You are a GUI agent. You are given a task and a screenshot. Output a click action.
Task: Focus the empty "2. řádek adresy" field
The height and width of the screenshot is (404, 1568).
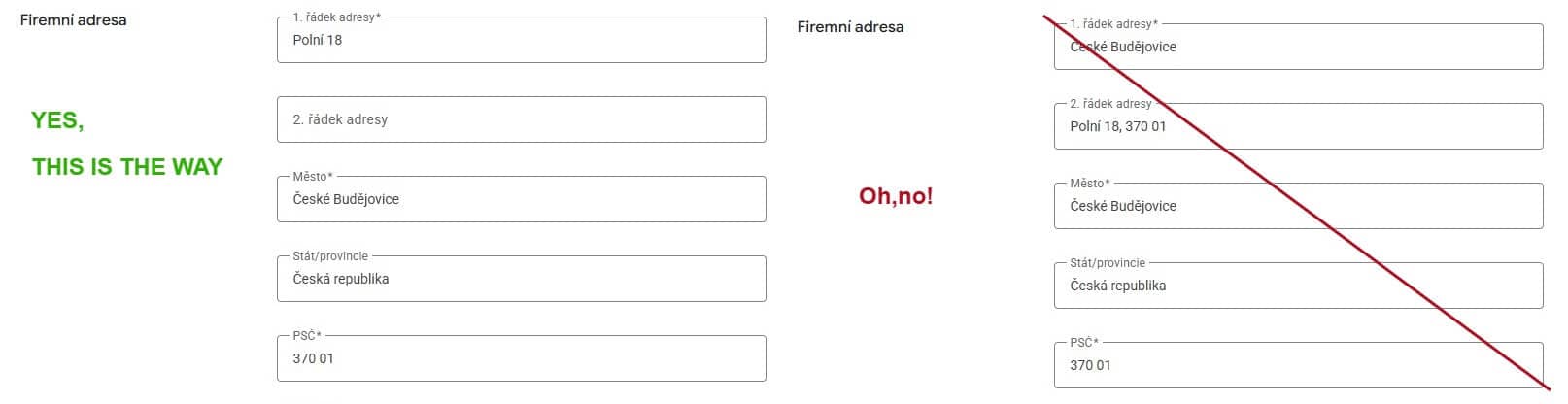coord(521,119)
